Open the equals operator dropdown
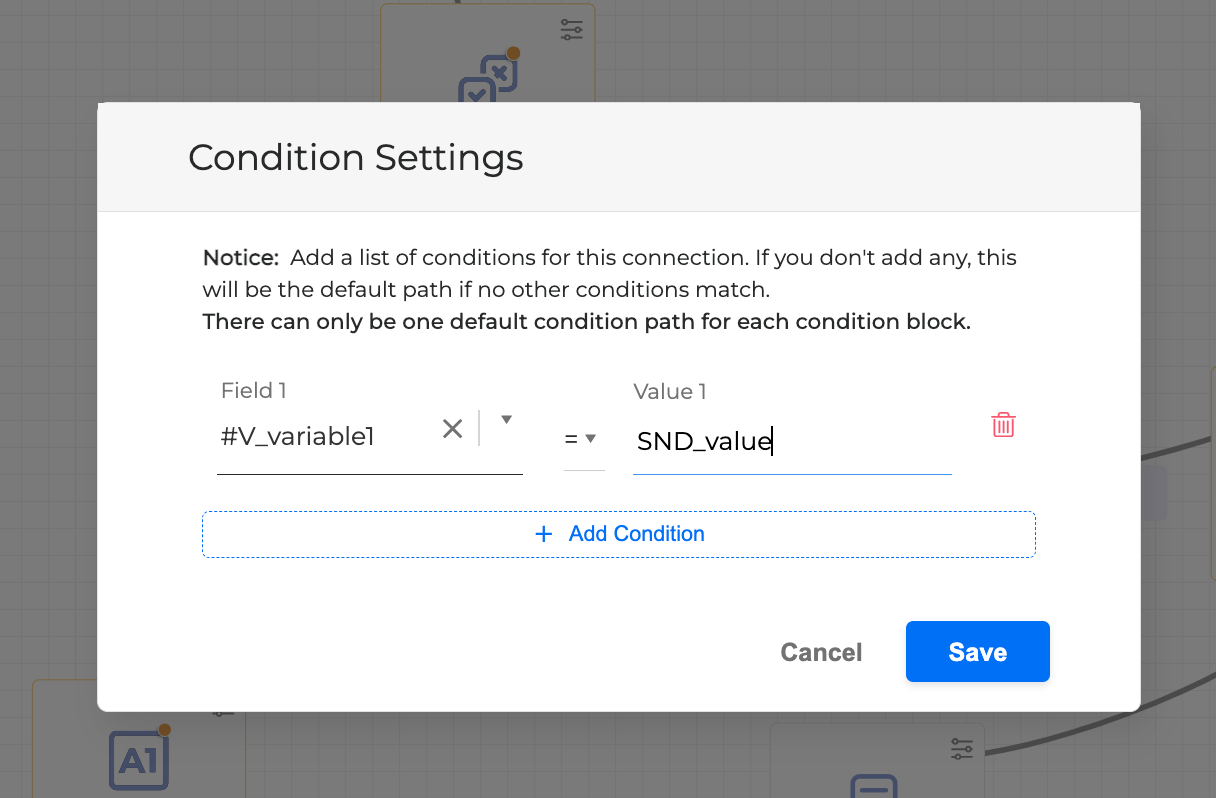Screen dimensions: 1216x798 point(582,439)
